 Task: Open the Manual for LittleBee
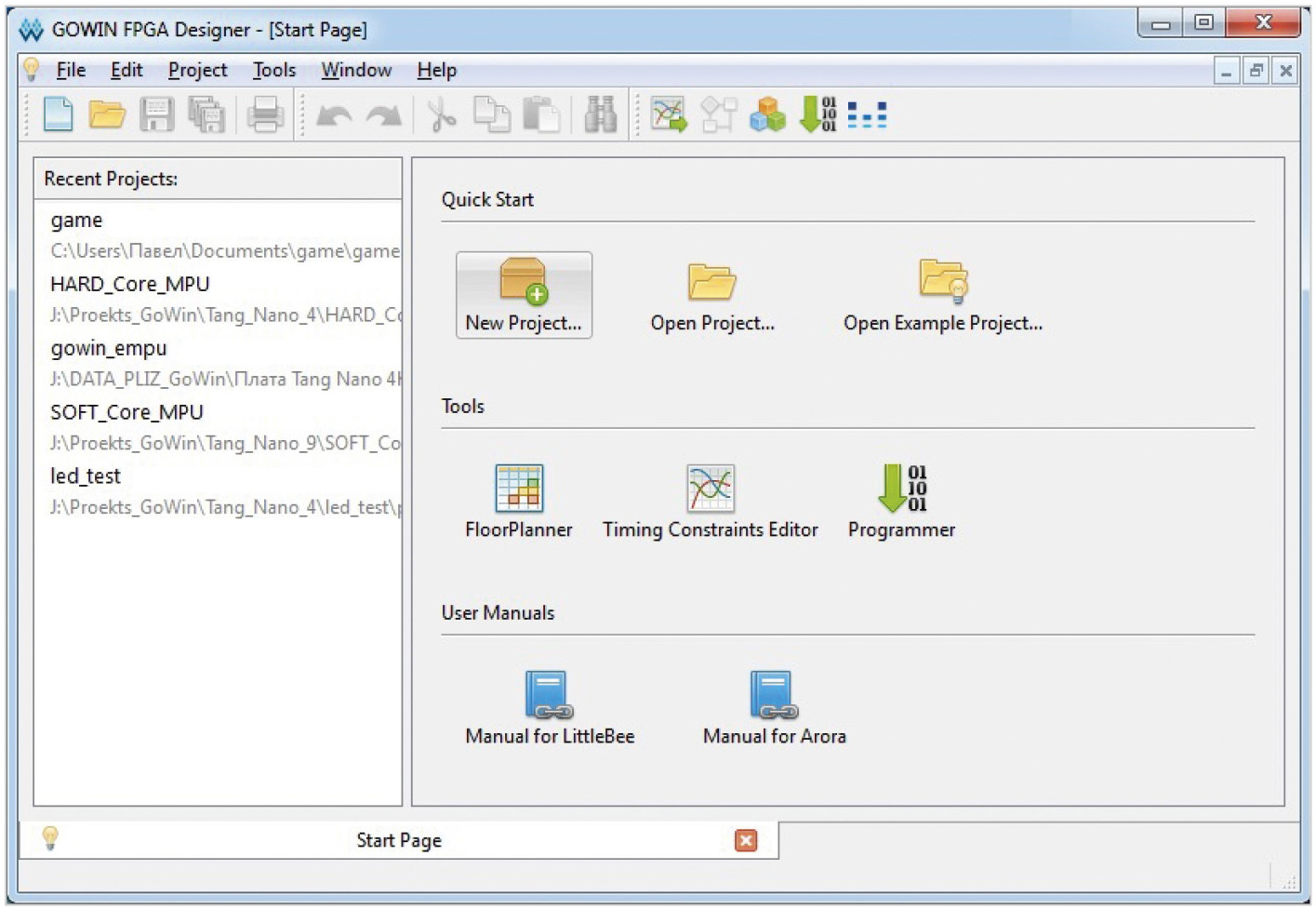click(x=550, y=708)
